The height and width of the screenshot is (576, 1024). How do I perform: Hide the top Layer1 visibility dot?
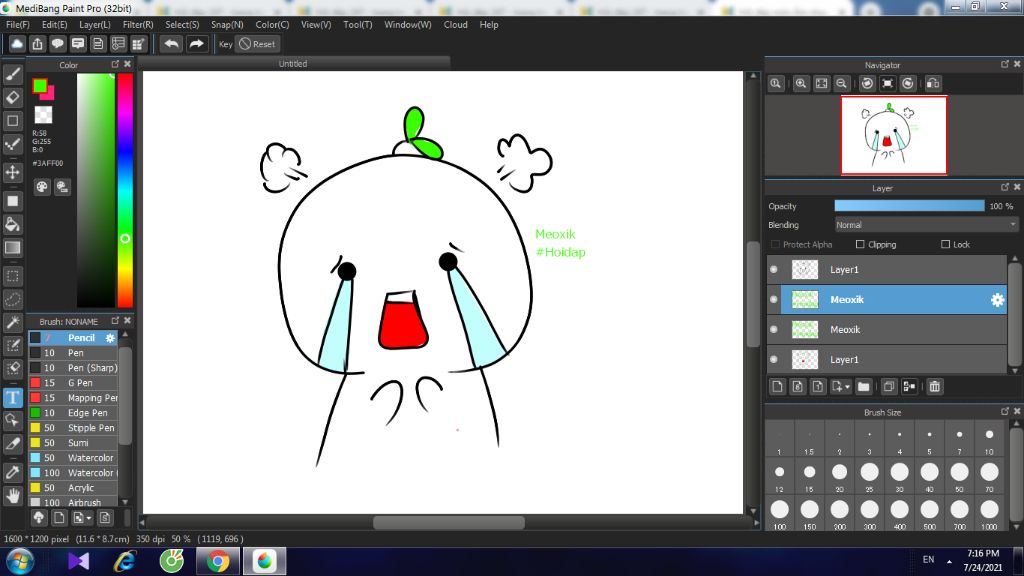pos(774,270)
